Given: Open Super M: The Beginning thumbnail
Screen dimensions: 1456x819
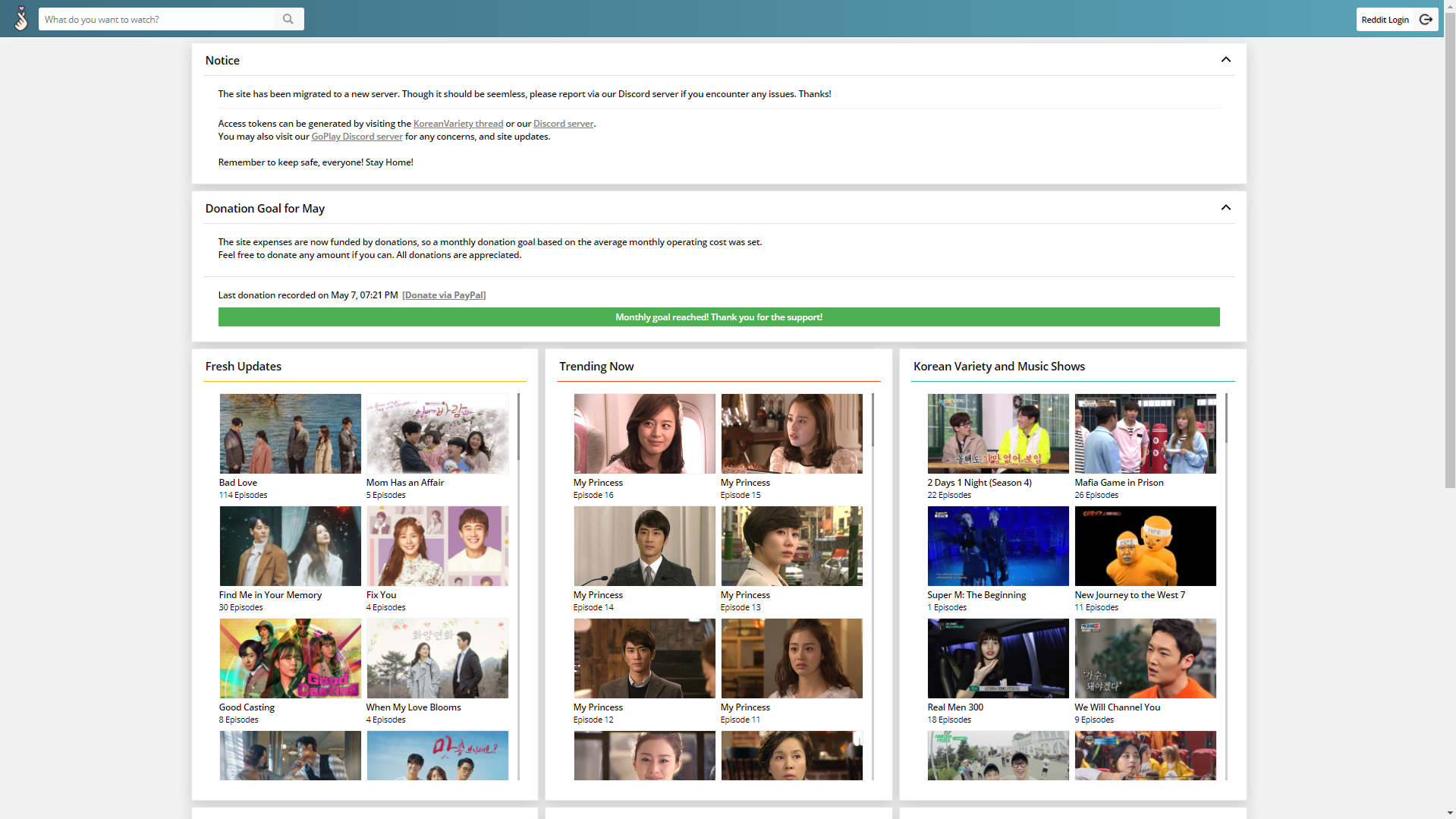Looking at the screenshot, I should coord(998,546).
